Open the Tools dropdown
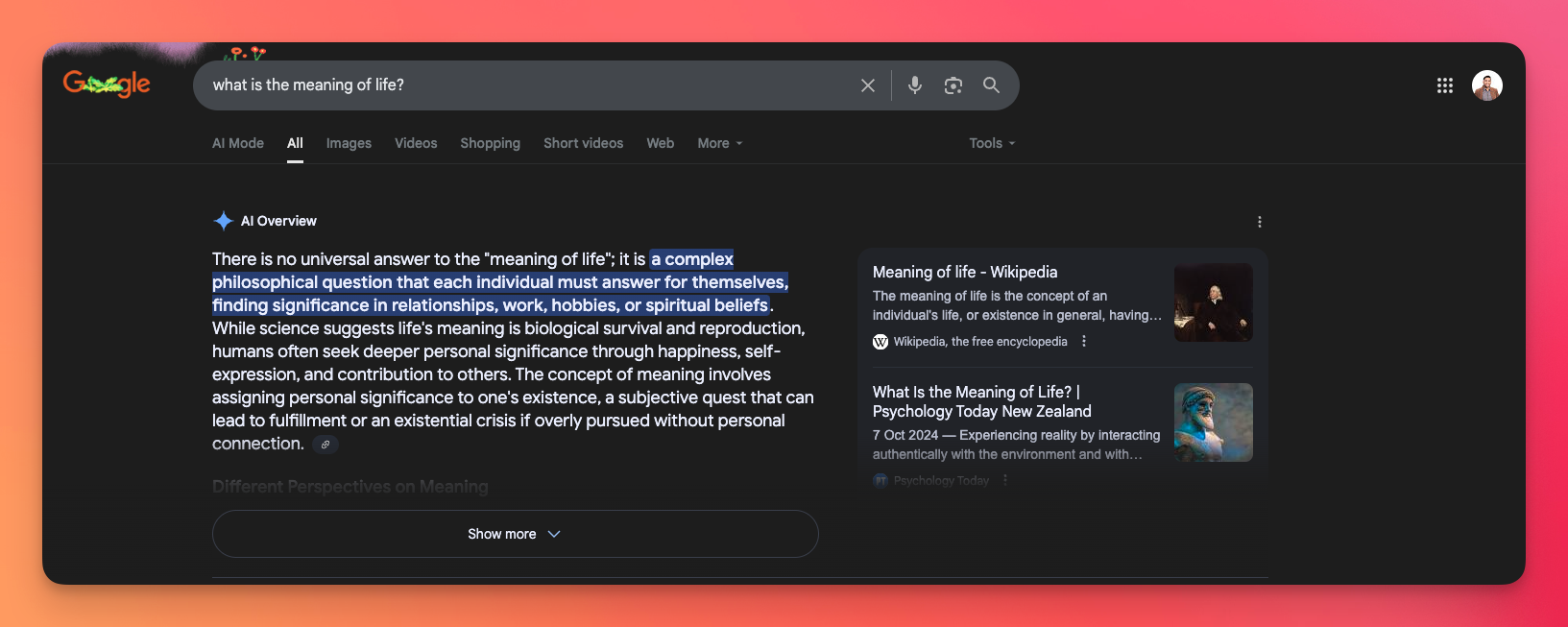Image resolution: width=1568 pixels, height=627 pixels. pos(992,143)
